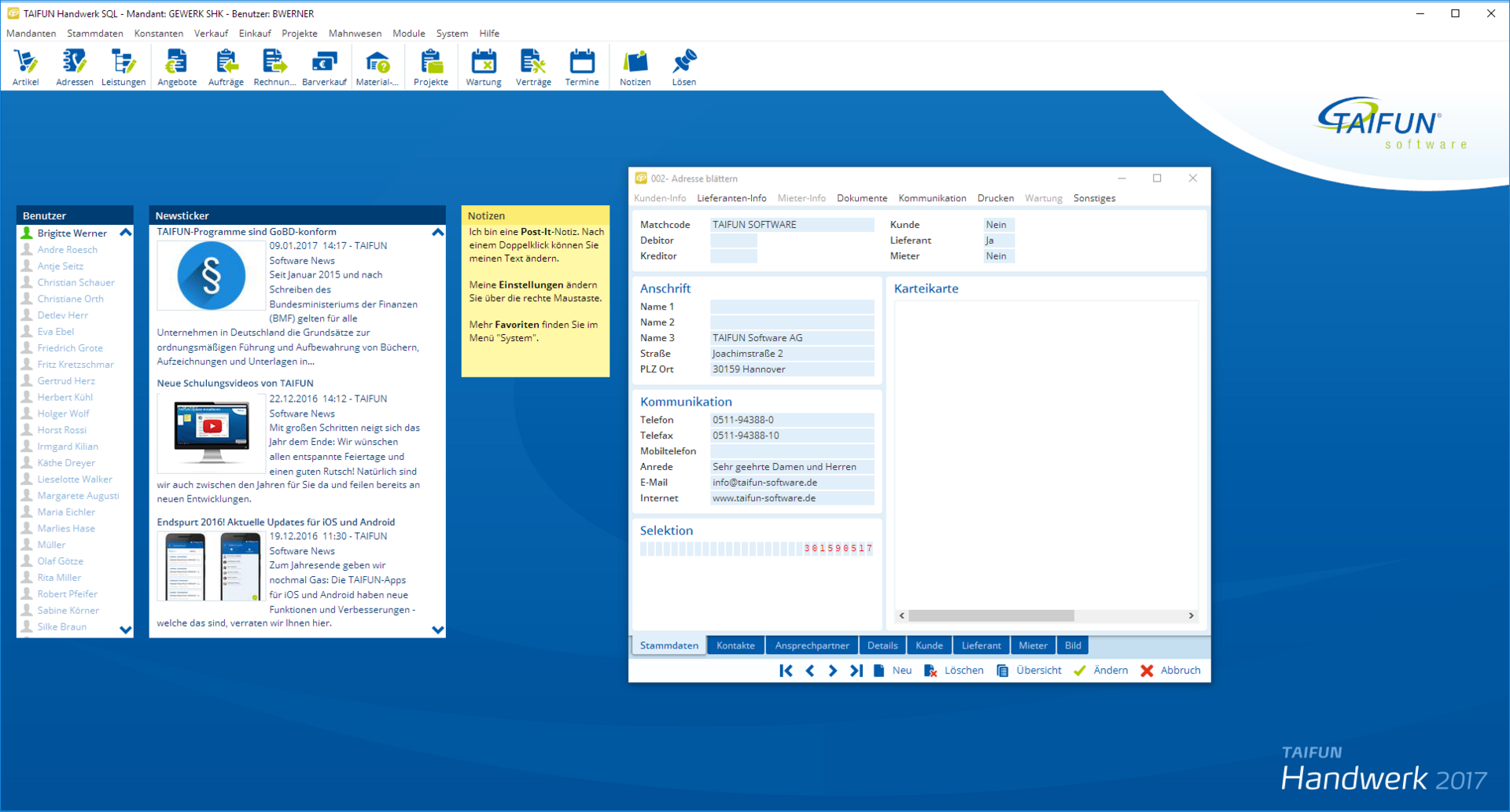
Task: Click the Ändern button
Action: pos(1101,671)
